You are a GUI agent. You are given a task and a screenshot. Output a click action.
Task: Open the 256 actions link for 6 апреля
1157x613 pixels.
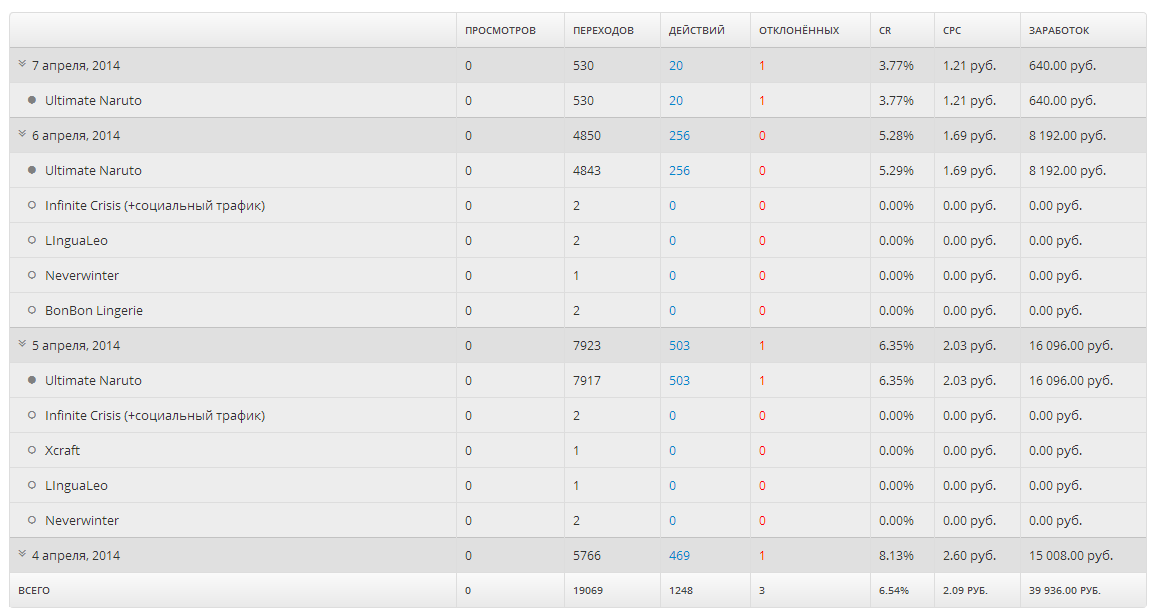click(x=679, y=135)
